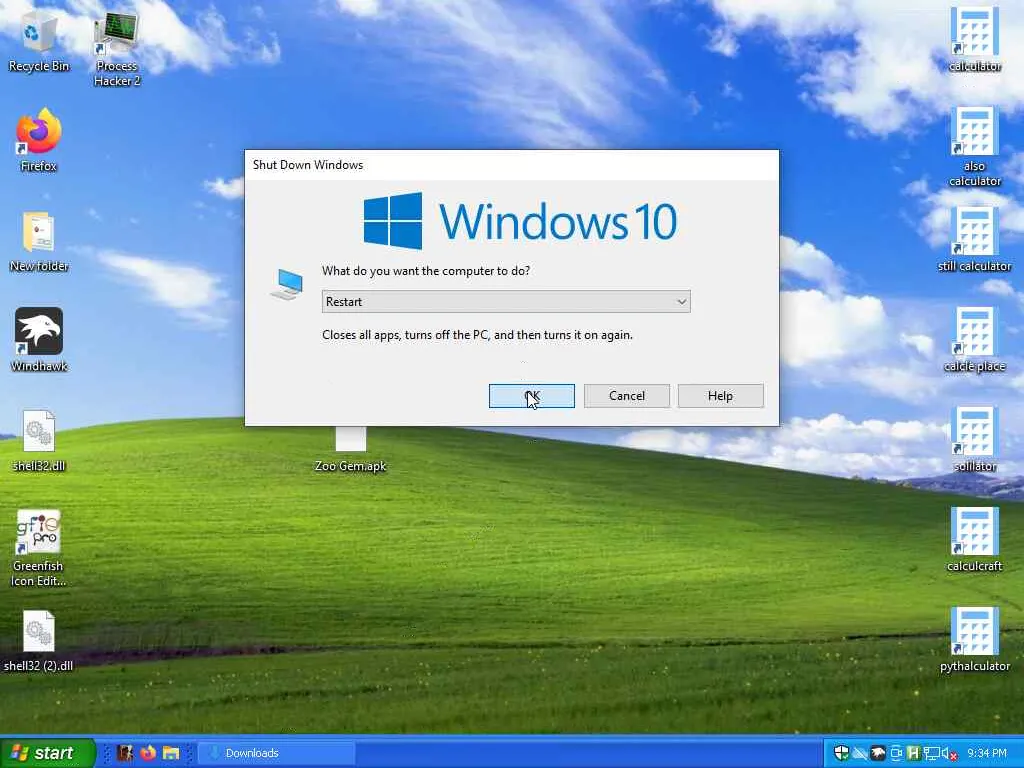The width and height of the screenshot is (1024, 768).
Task: Click the camera tray icon
Action: point(897,753)
